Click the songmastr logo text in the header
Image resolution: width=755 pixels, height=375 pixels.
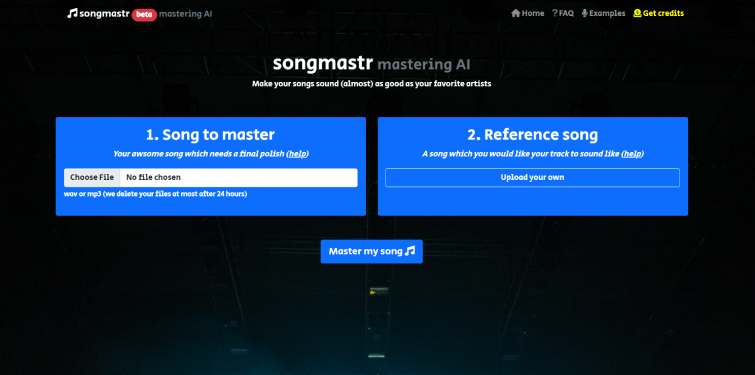pyautogui.click(x=104, y=13)
